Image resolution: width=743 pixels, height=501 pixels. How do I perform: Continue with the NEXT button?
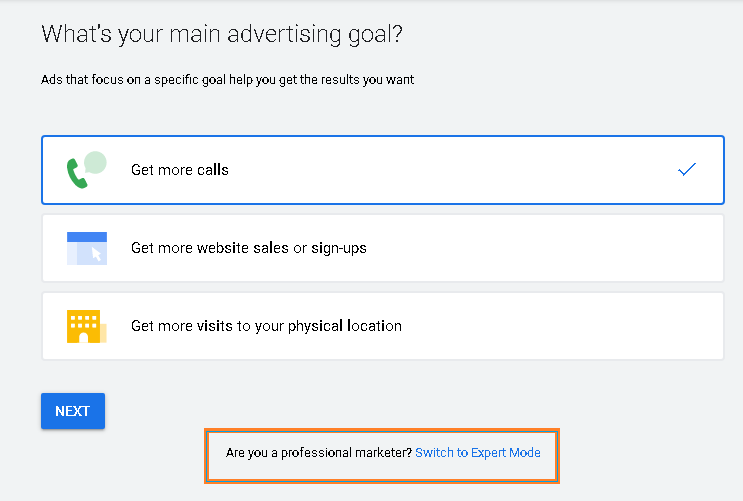[x=73, y=411]
